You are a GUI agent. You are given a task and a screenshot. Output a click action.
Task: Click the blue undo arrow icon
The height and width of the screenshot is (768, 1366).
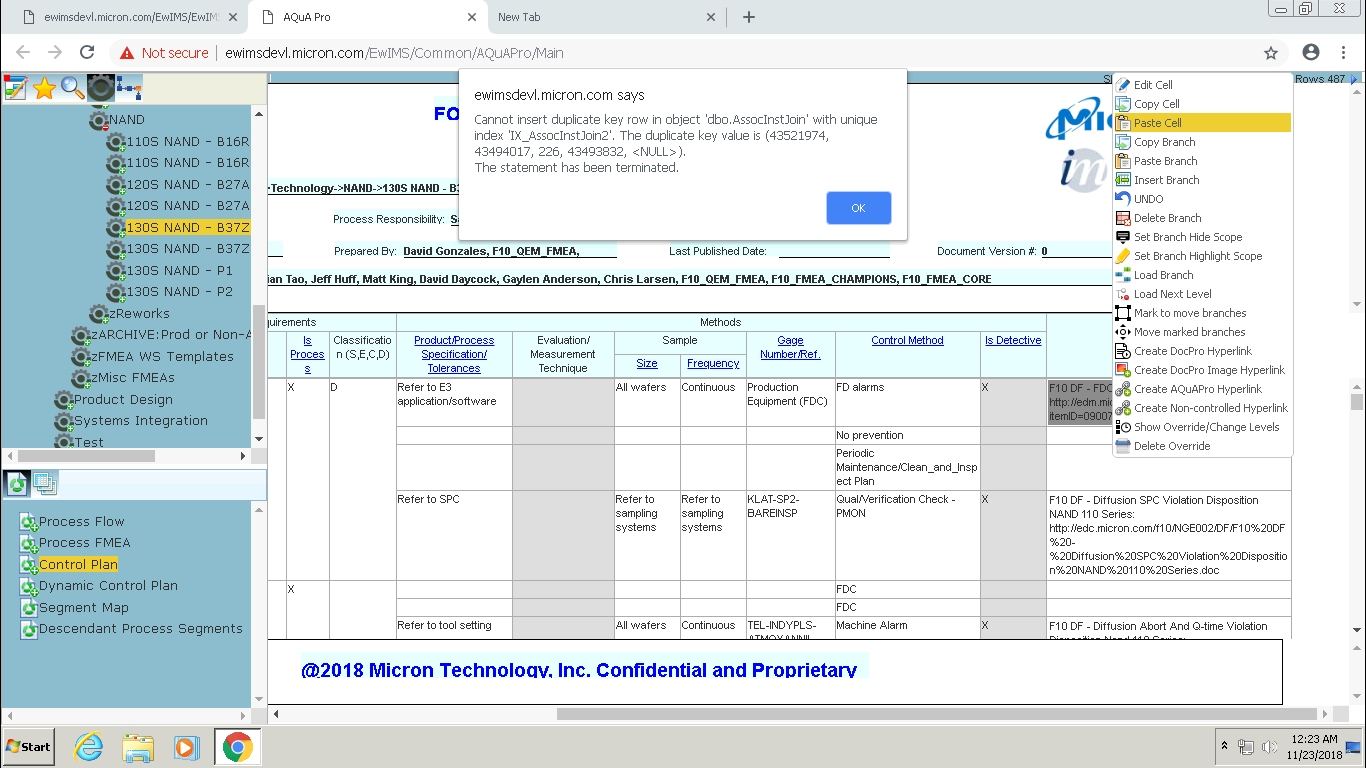click(x=1123, y=199)
